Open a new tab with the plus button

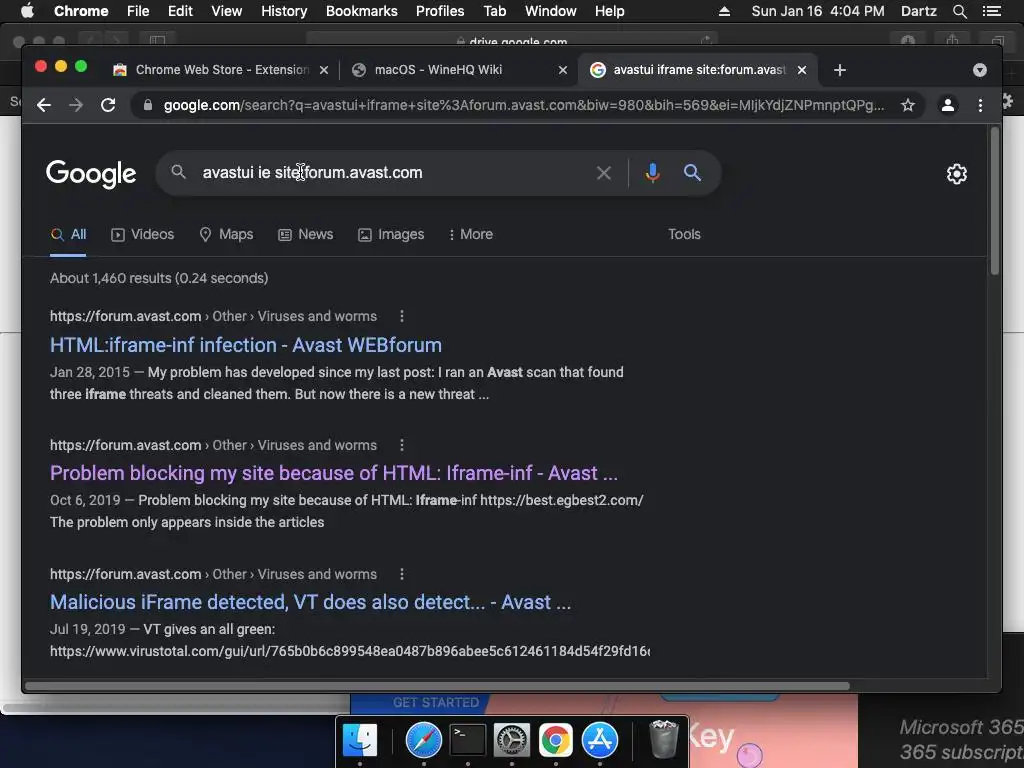pyautogui.click(x=840, y=70)
